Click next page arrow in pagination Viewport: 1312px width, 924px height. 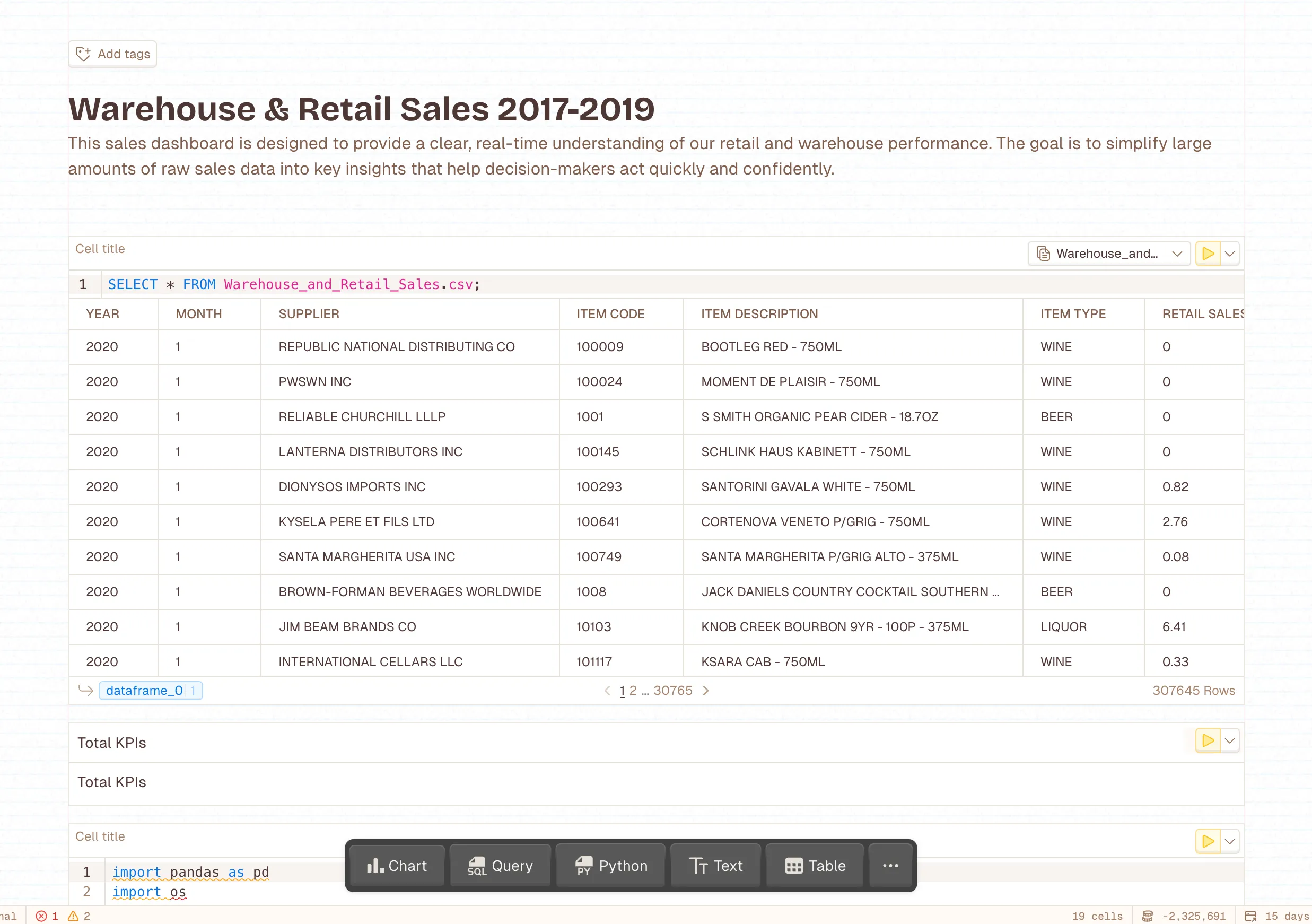click(x=706, y=690)
